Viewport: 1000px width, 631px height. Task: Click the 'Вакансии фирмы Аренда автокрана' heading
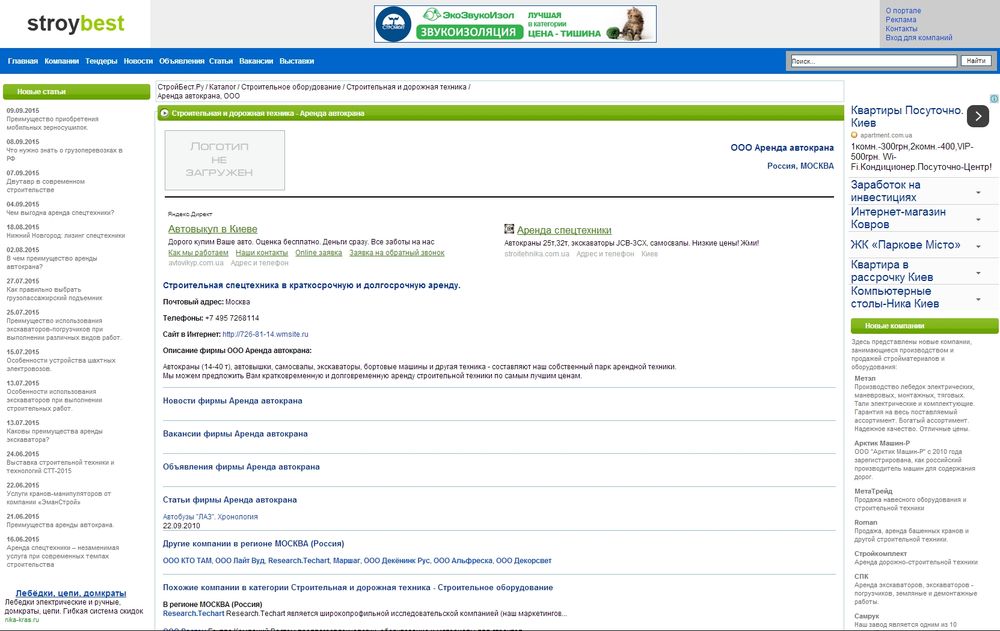(235, 434)
